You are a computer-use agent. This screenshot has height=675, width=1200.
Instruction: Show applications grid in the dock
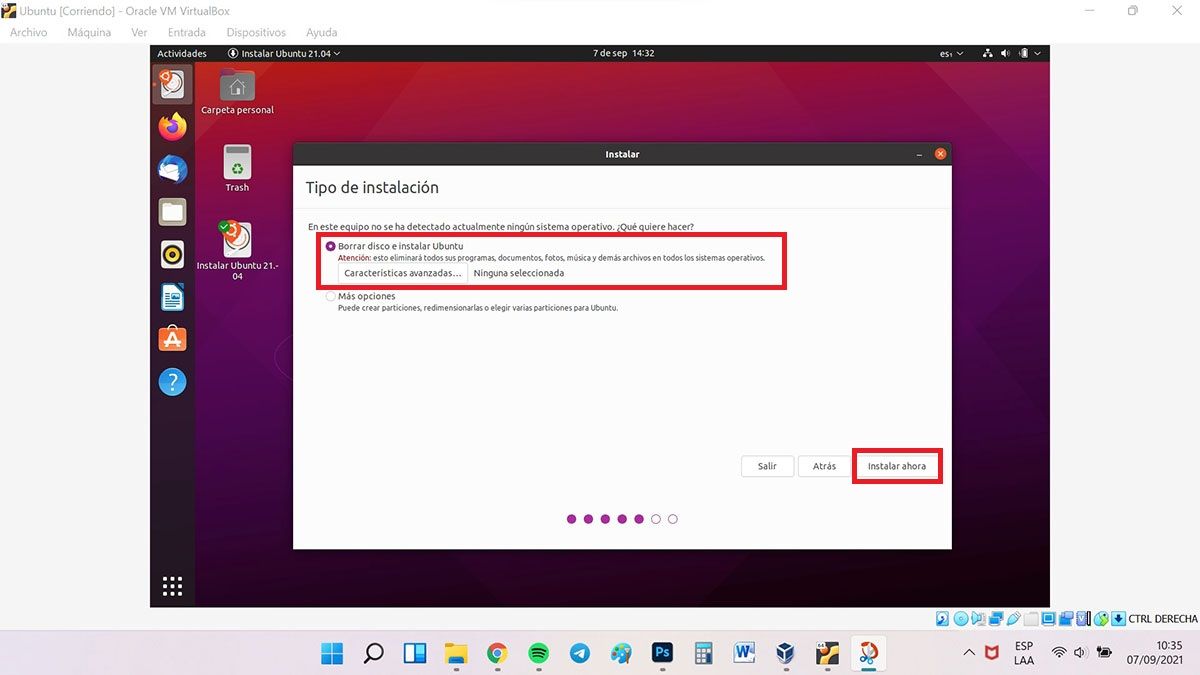point(172,586)
